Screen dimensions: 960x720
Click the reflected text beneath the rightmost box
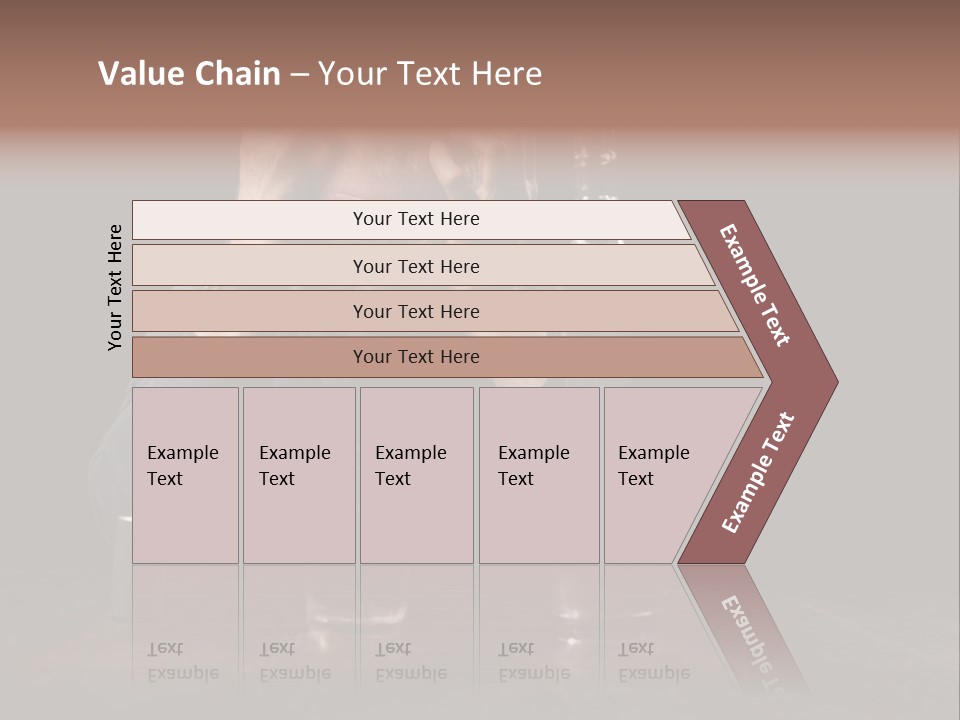[653, 661]
